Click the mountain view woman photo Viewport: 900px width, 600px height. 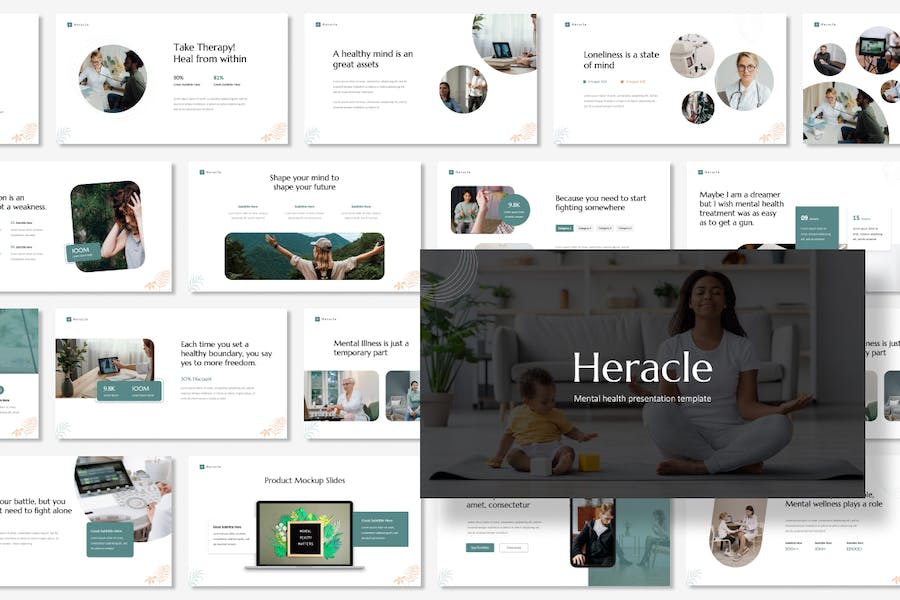[x=304, y=256]
